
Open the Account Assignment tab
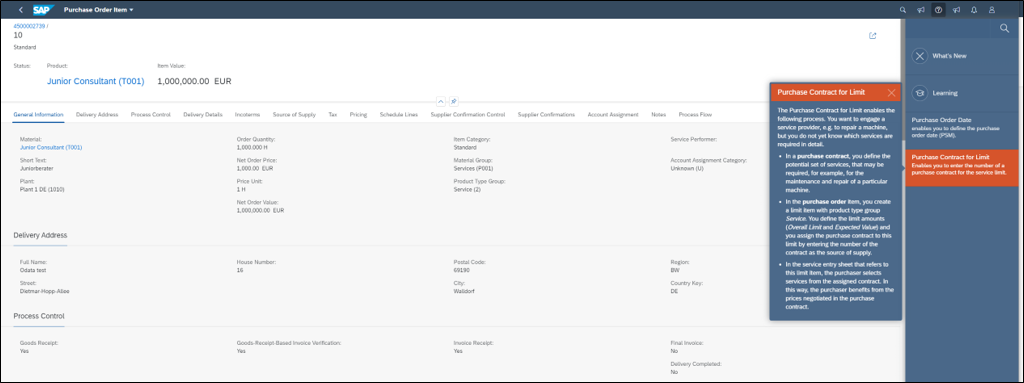click(613, 114)
